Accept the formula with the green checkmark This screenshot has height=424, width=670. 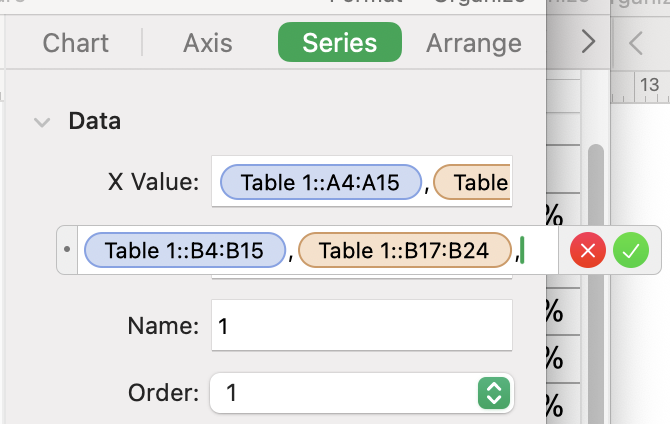631,251
